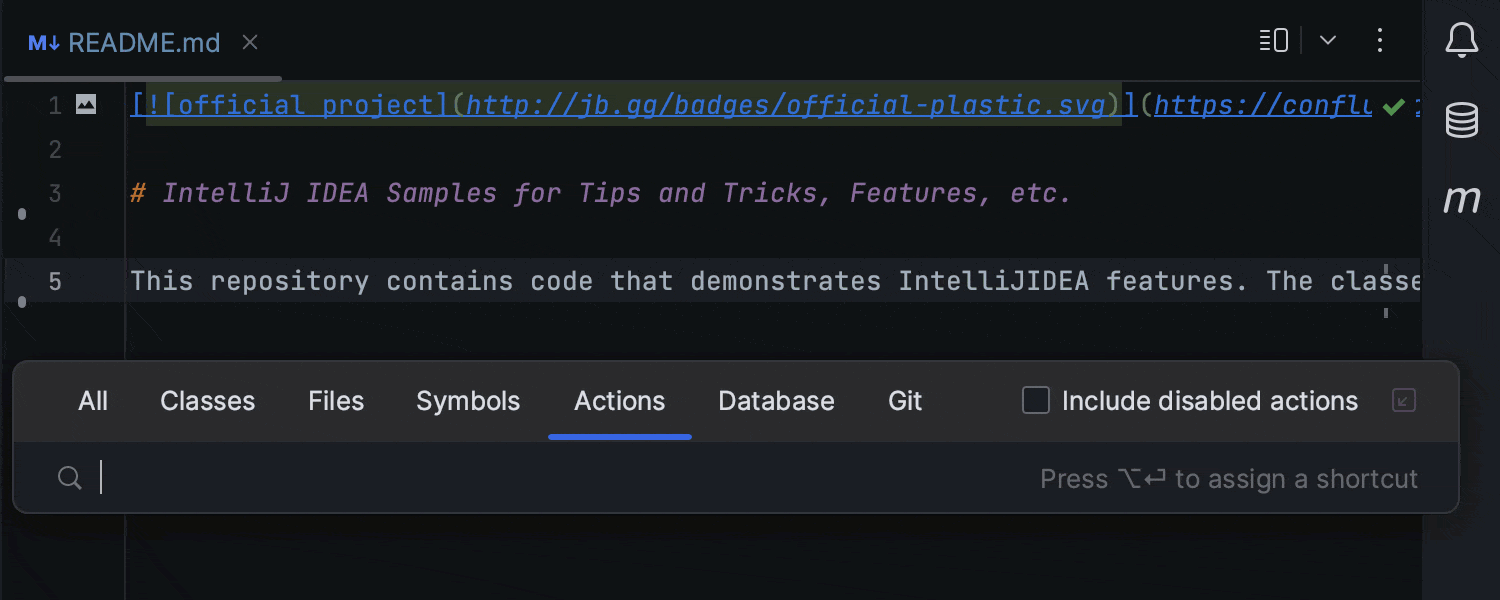Open the Maven tool window
The width and height of the screenshot is (1500, 600).
(x=1461, y=200)
